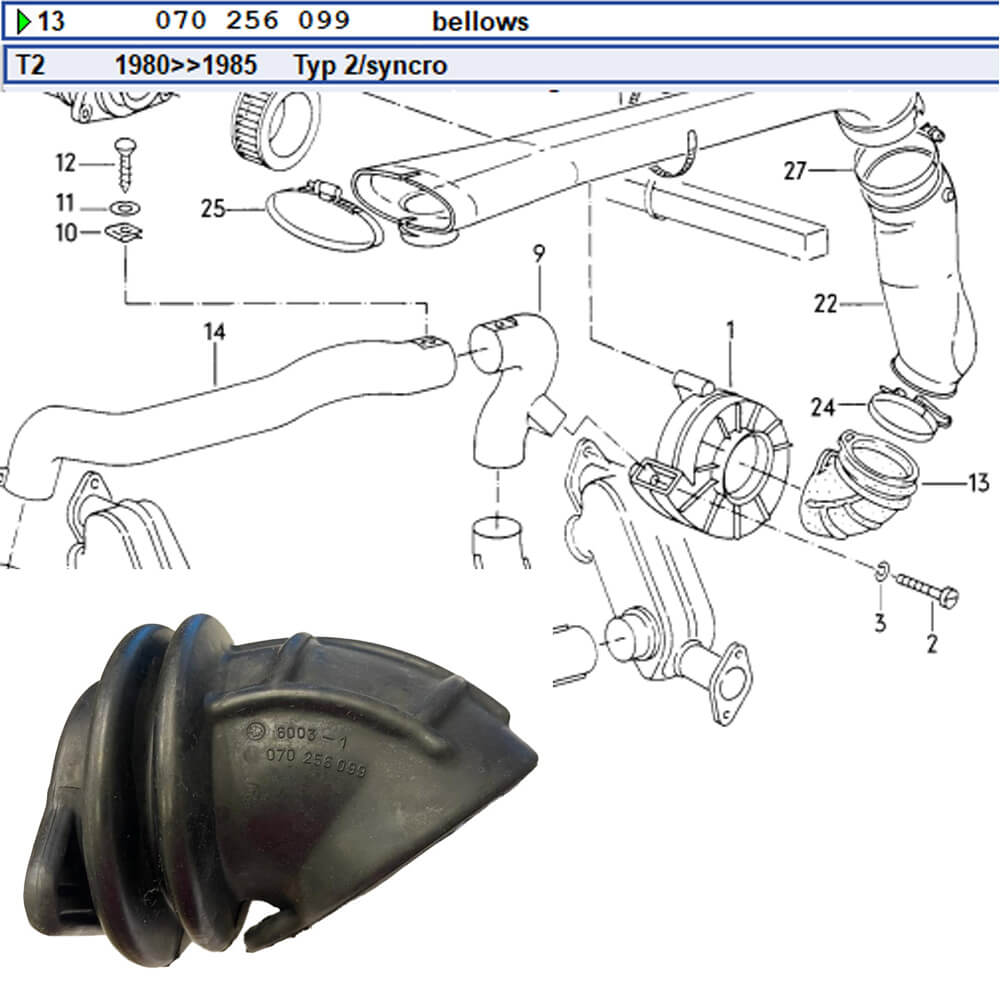Image resolution: width=1000 pixels, height=1000 pixels.
Task: Select the 'bellows' description text
Action: pos(480,21)
